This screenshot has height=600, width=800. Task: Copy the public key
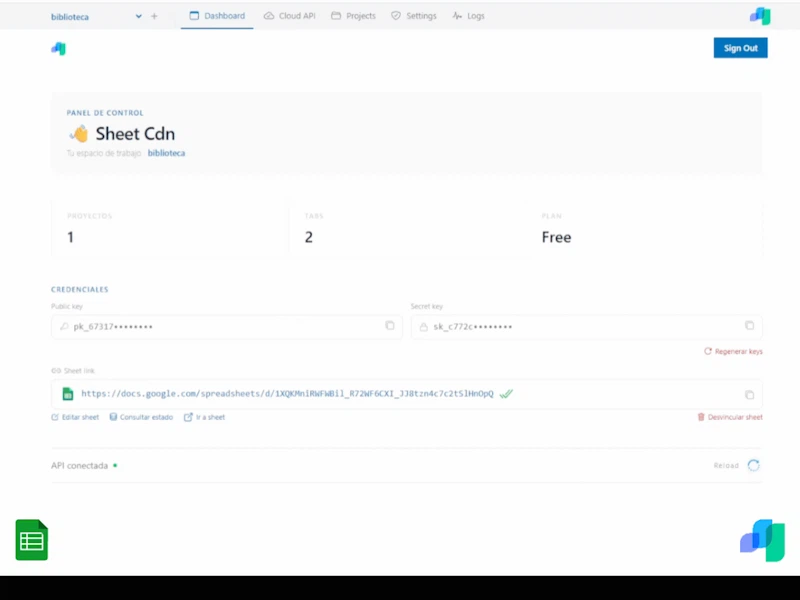tap(390, 326)
